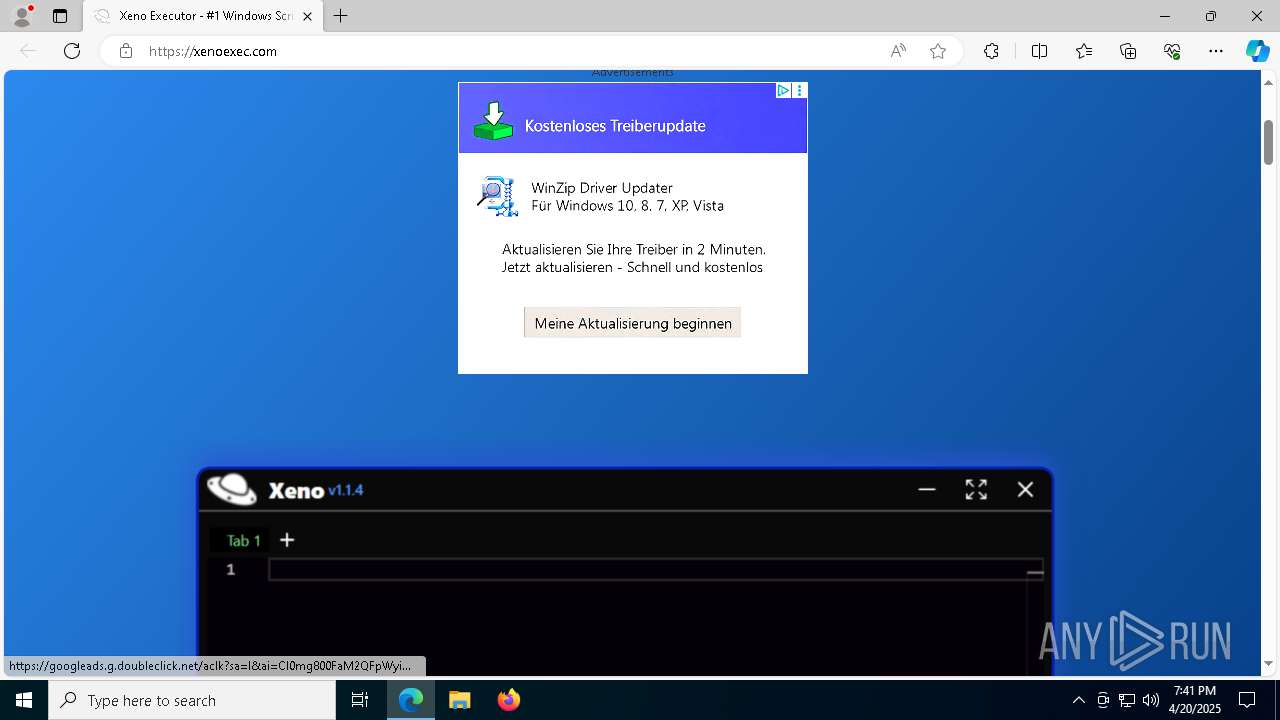Click the taskbar search box

(192, 700)
